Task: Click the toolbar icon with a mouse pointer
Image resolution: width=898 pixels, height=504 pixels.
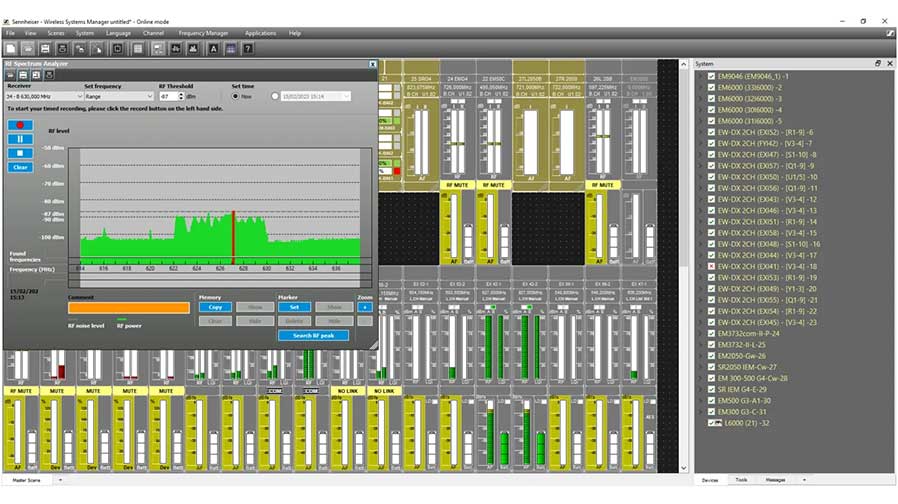Action: (x=97, y=49)
